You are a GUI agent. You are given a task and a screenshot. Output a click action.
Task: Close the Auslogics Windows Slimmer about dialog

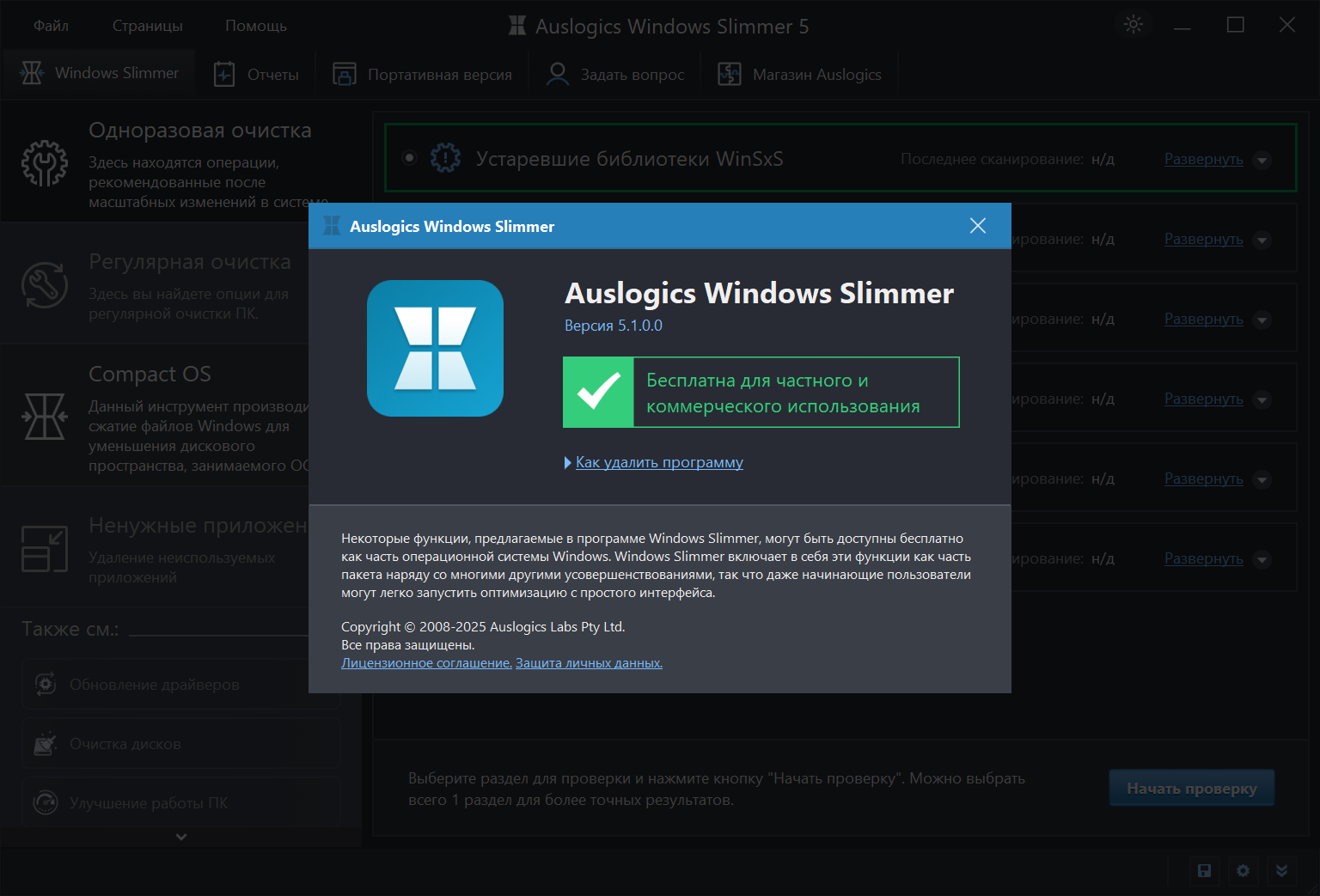977,226
